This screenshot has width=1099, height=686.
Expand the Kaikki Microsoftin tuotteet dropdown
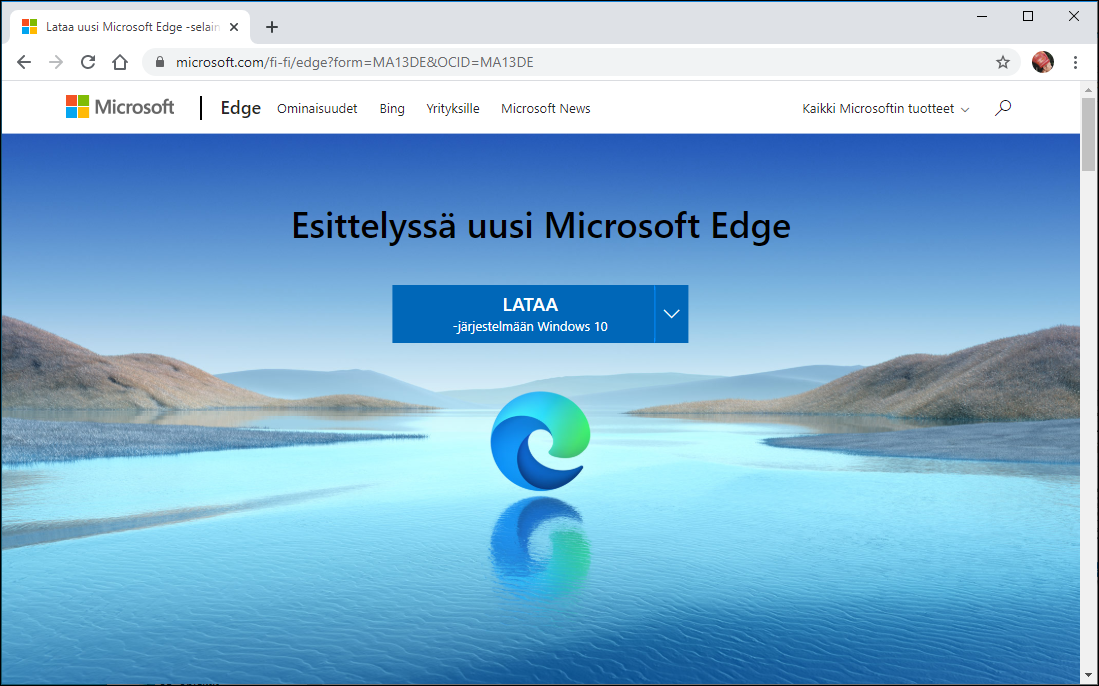pyautogui.click(x=884, y=109)
